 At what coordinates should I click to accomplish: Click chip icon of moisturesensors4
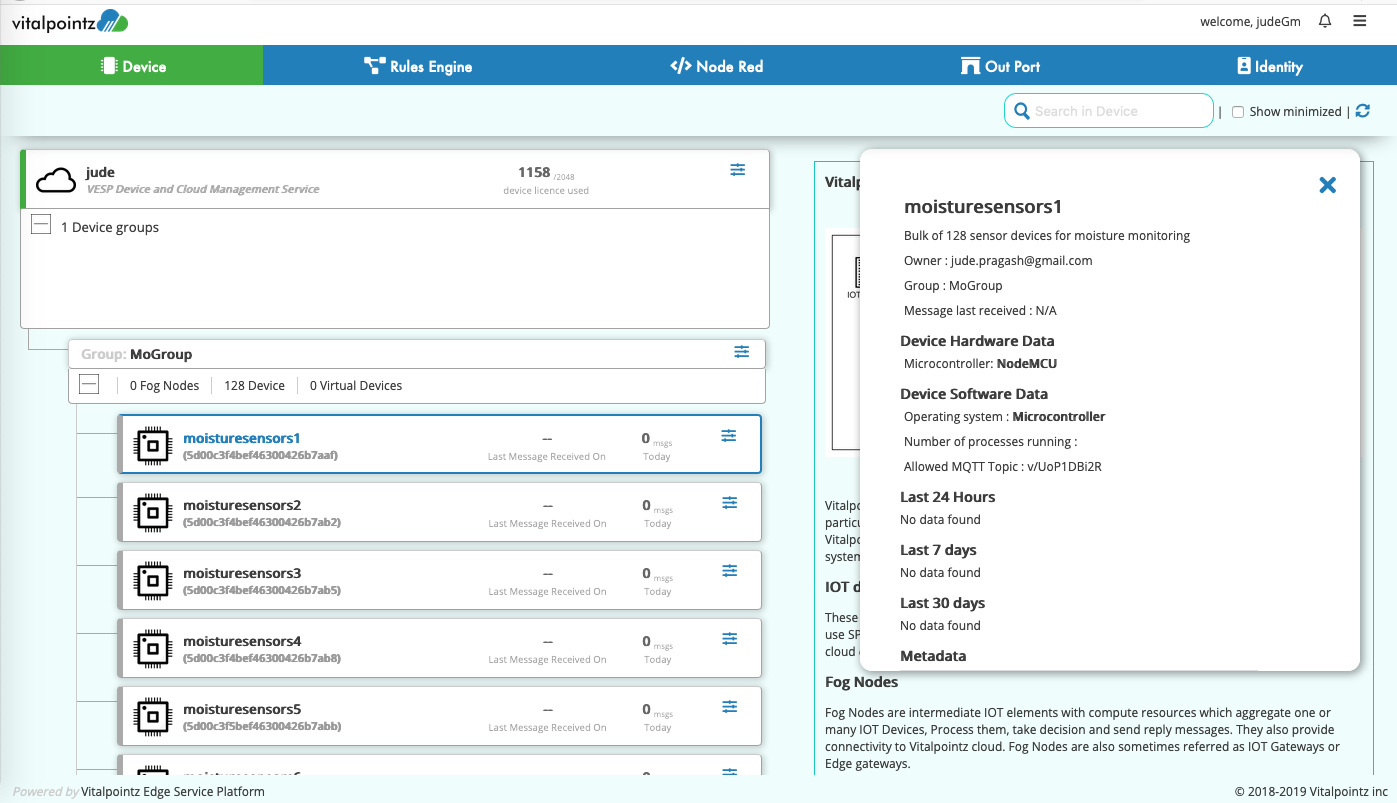[152, 649]
